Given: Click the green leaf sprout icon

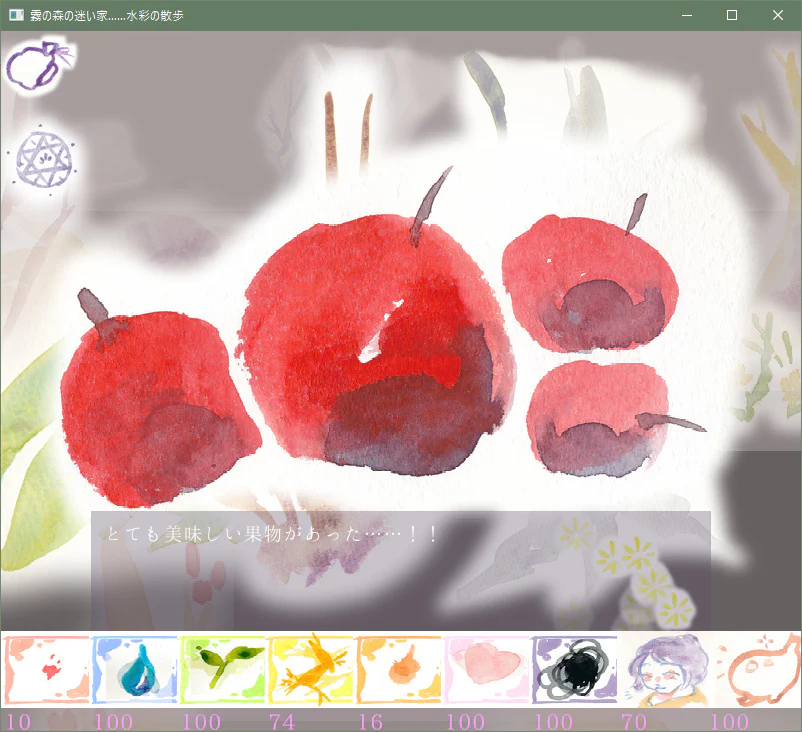Looking at the screenshot, I should pos(222,667).
